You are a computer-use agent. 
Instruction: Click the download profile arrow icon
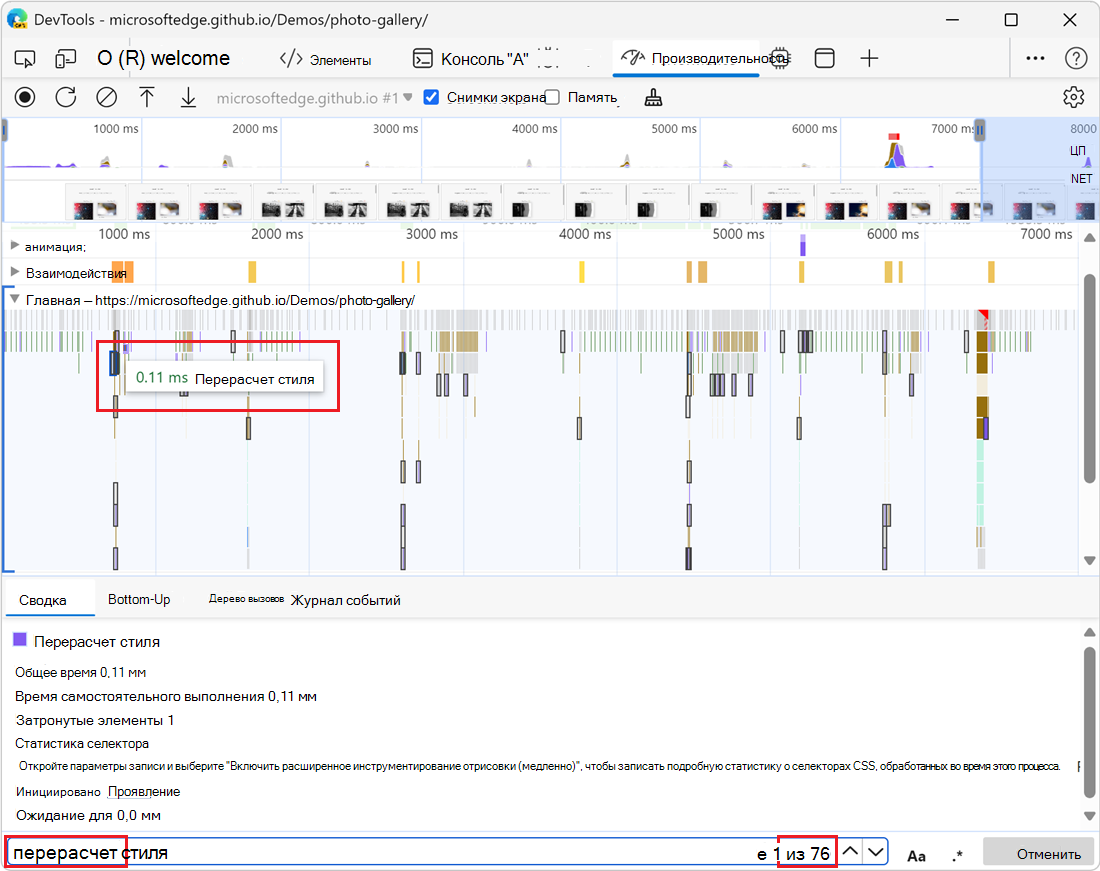[188, 97]
